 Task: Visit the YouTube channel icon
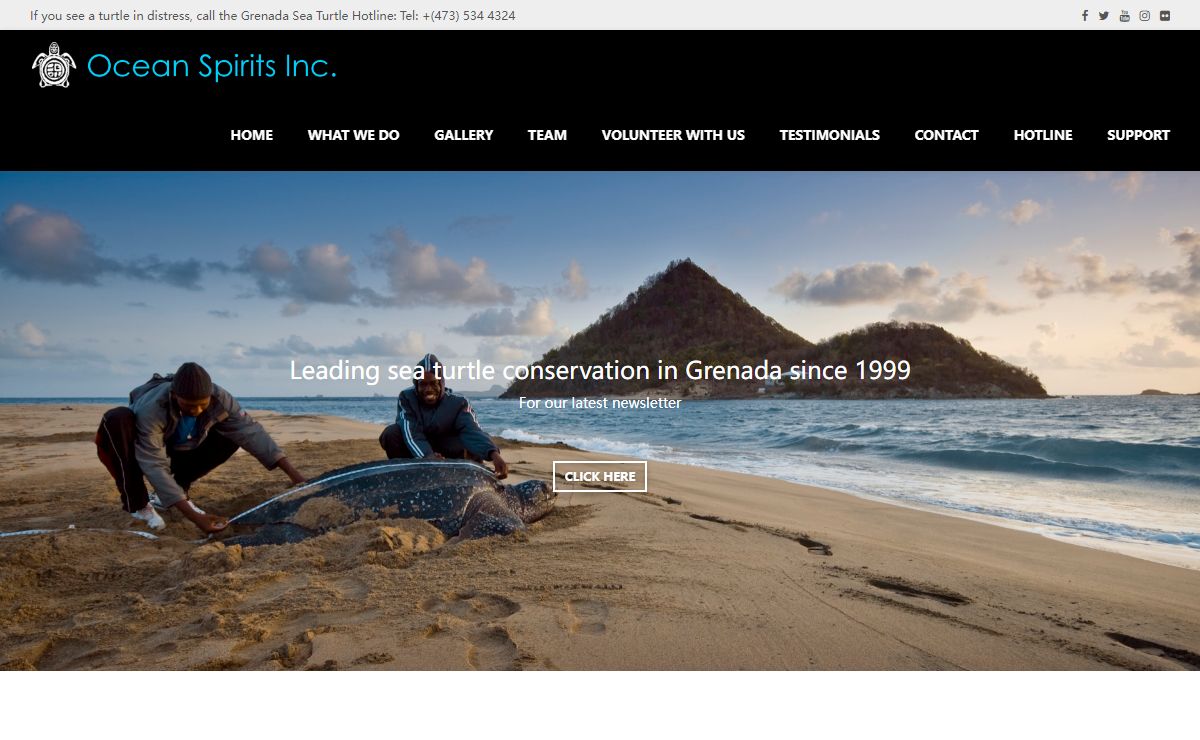[1124, 15]
